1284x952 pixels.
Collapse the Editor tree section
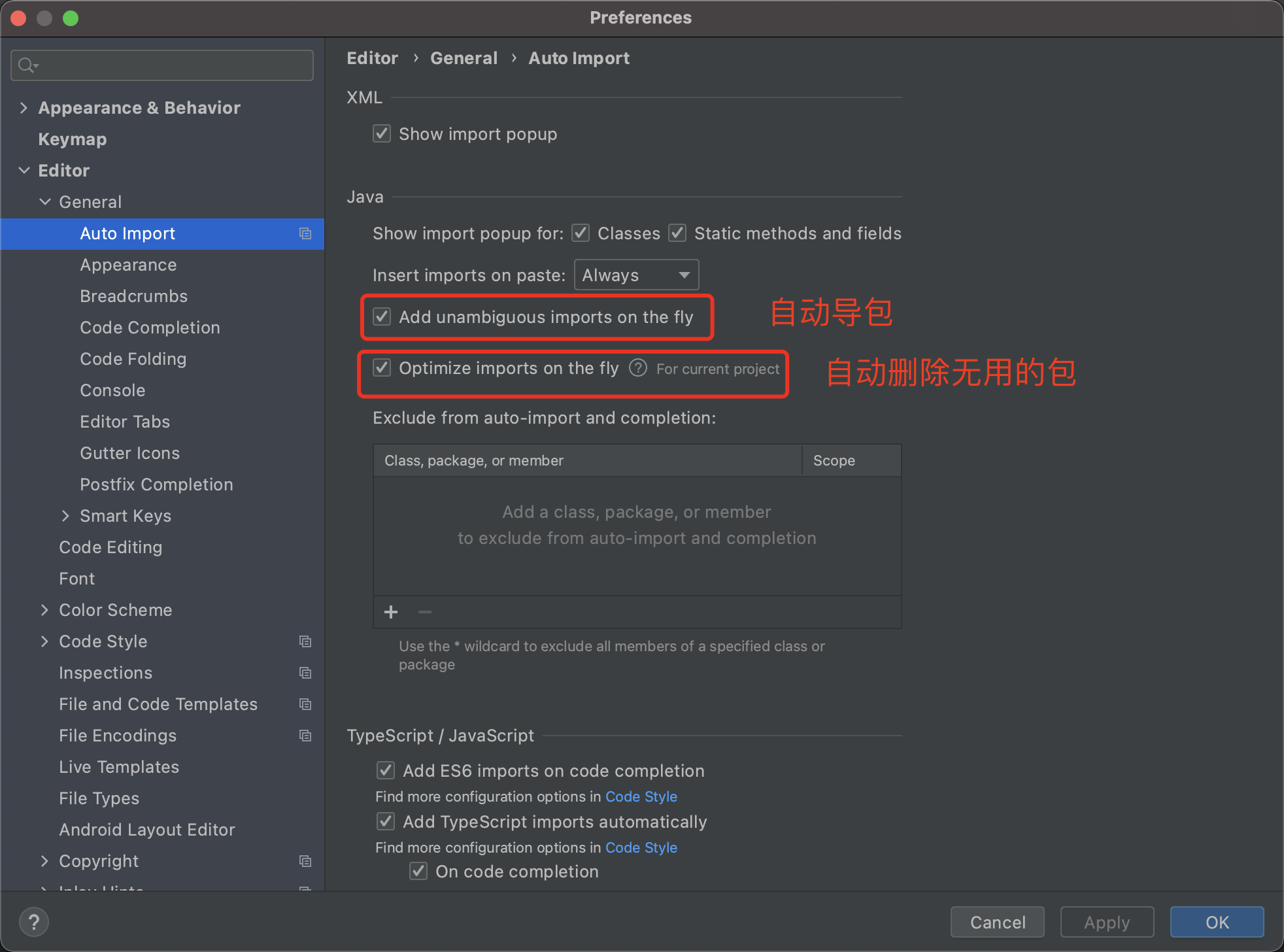[24, 170]
